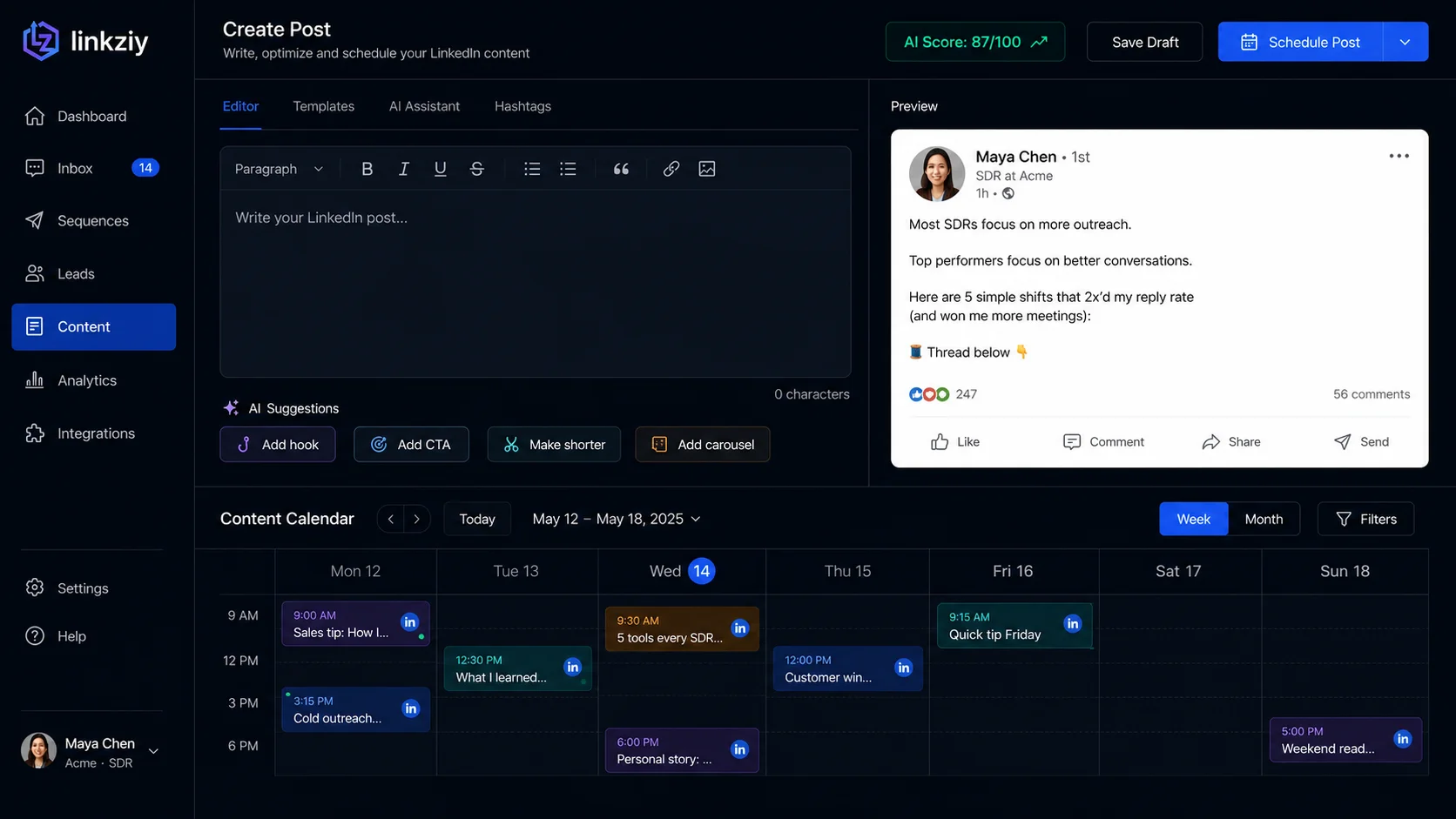1456x819 pixels.
Task: Click Save Draft
Action: pyautogui.click(x=1144, y=42)
